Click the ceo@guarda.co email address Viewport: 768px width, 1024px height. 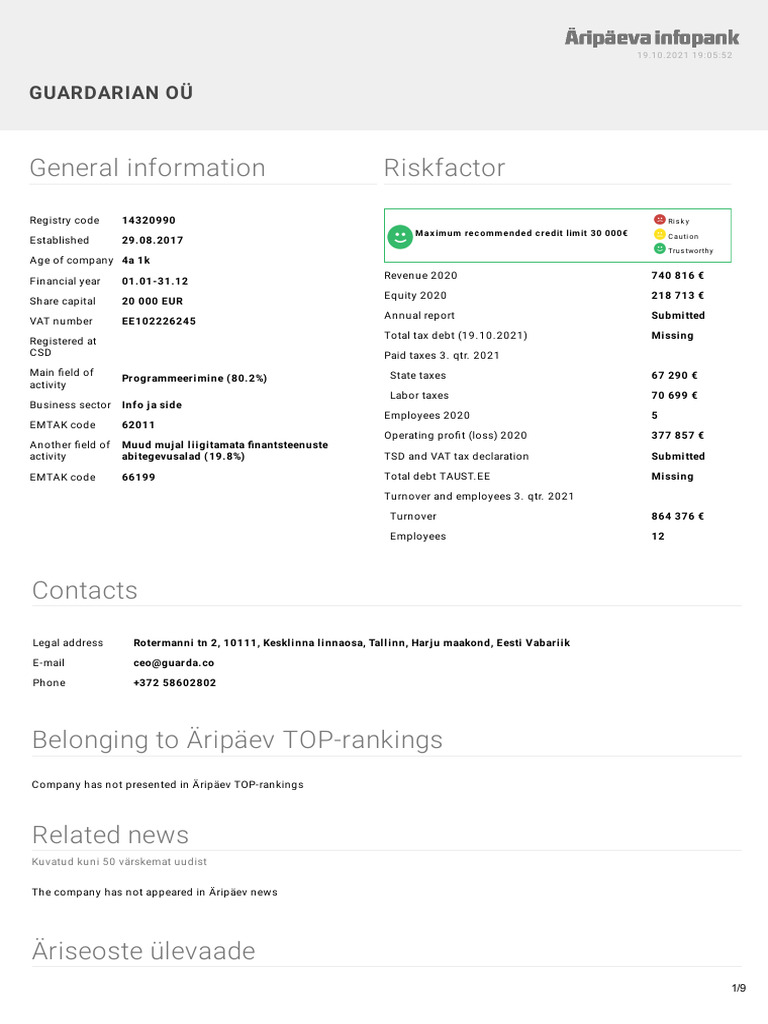[x=174, y=662]
